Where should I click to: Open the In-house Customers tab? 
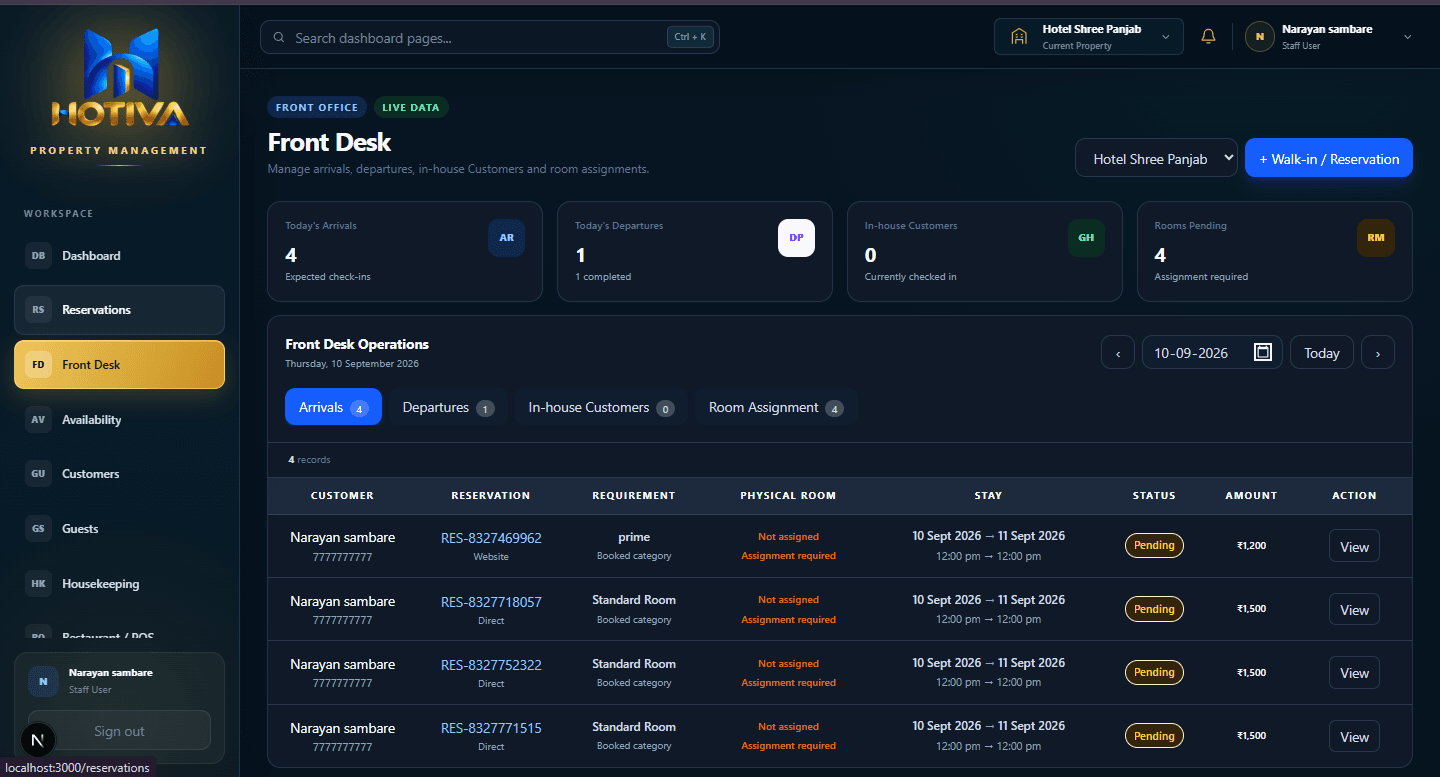601,407
